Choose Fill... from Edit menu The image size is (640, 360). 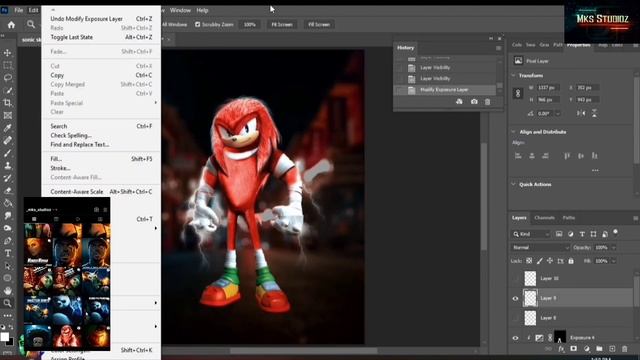(101, 159)
